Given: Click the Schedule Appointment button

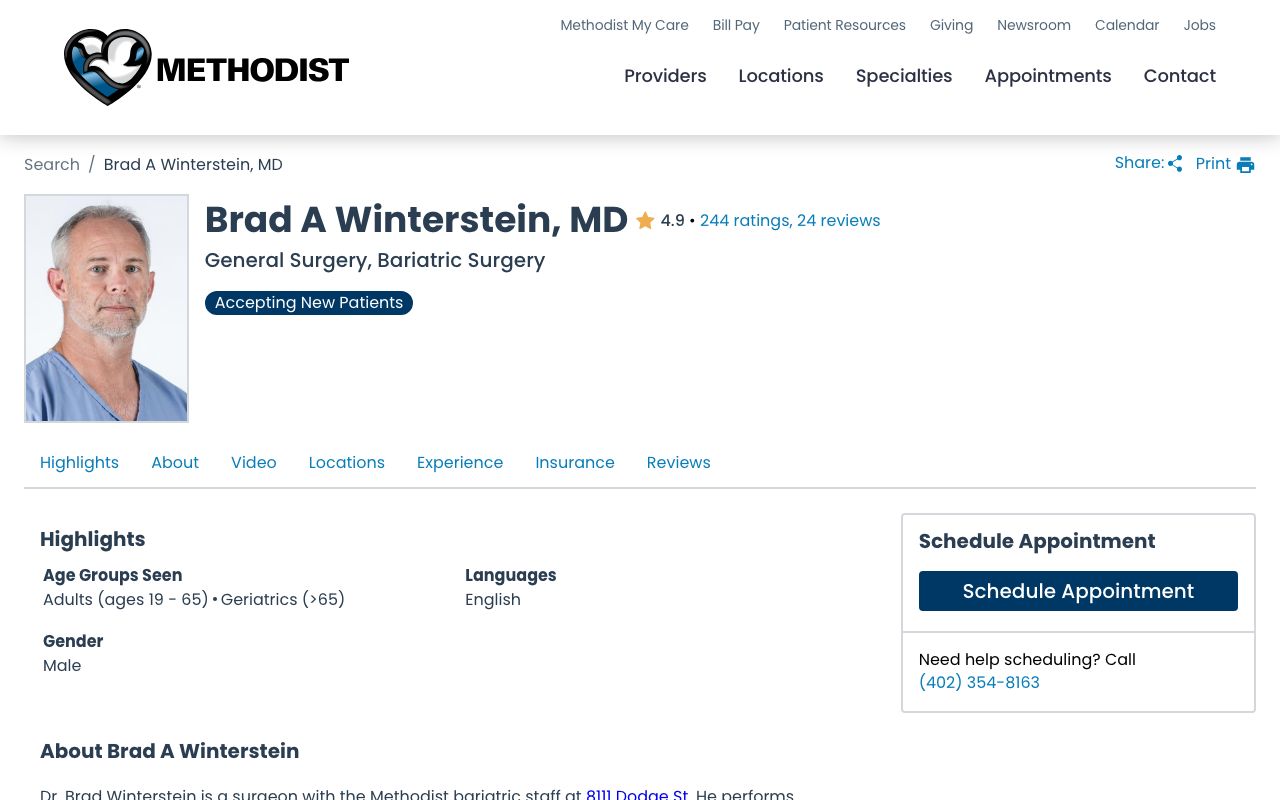Looking at the screenshot, I should 1078,591.
